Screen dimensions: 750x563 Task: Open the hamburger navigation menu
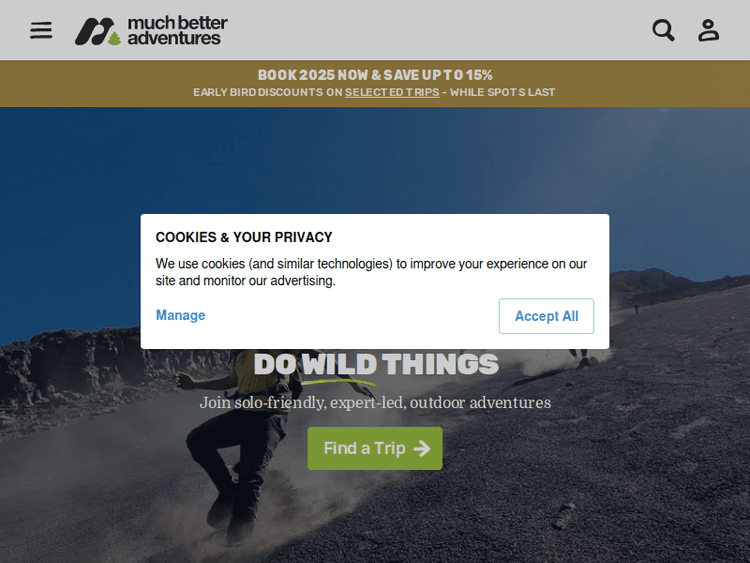tap(41, 30)
